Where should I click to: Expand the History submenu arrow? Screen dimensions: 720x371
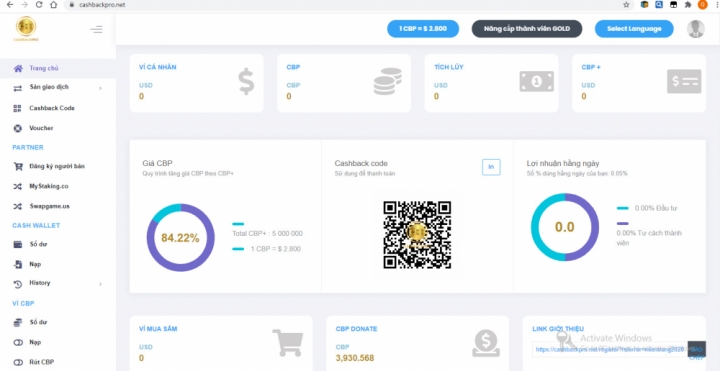[100, 284]
